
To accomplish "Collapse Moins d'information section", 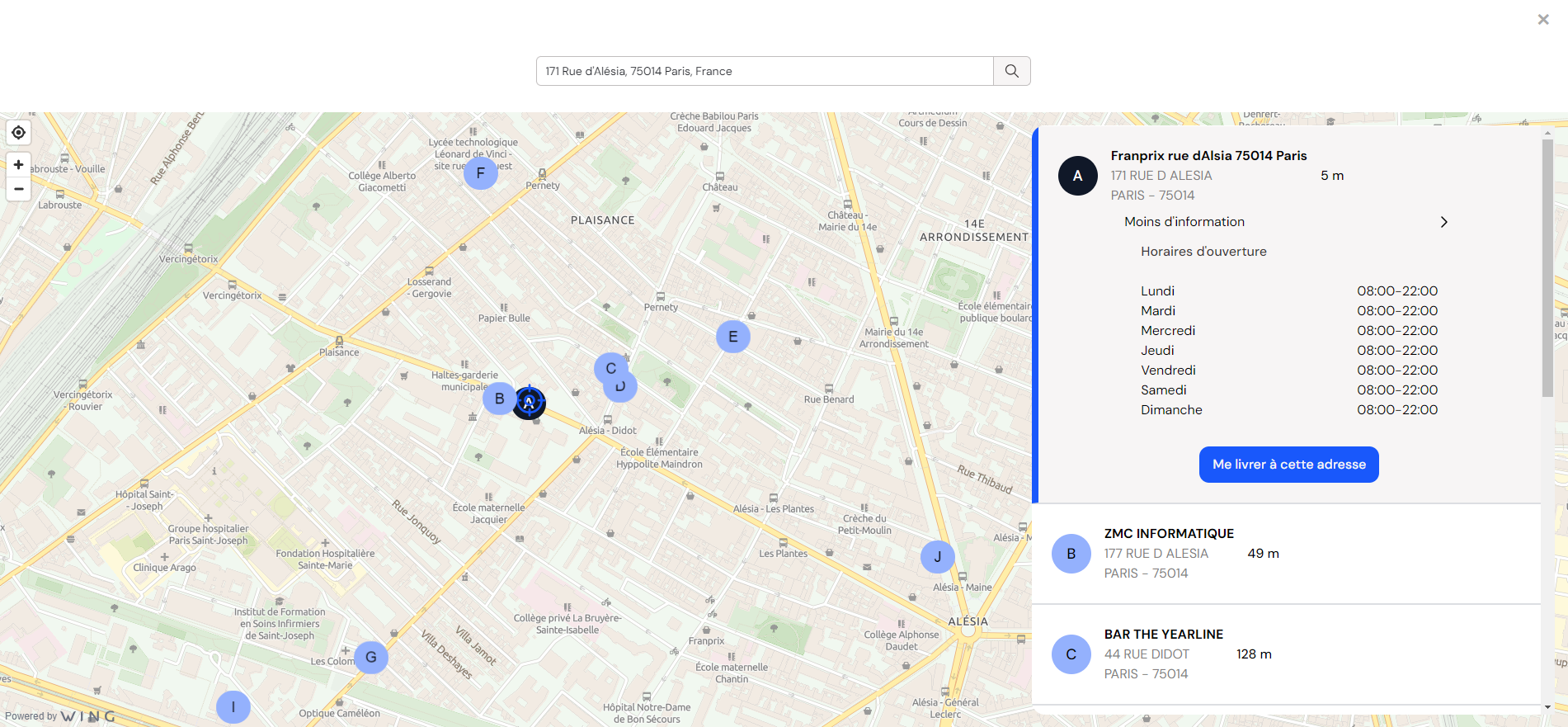I will (x=1184, y=222).
